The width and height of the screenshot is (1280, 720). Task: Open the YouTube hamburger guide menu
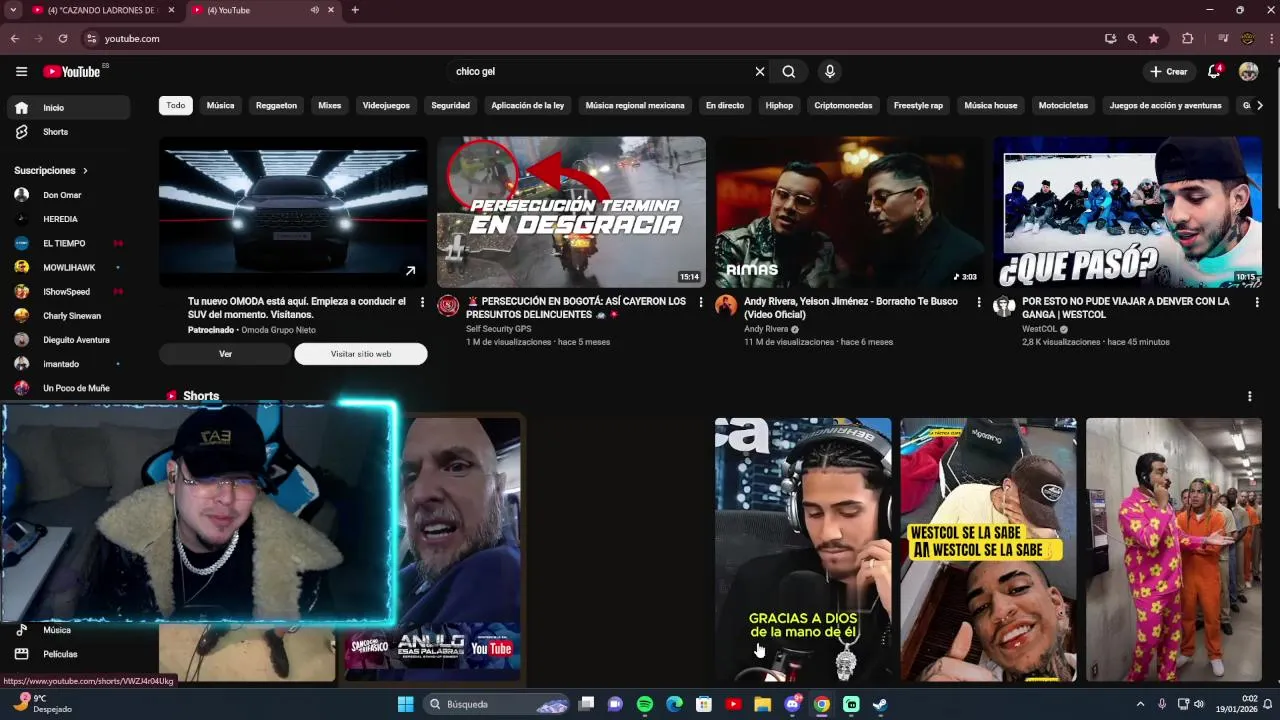point(21,71)
